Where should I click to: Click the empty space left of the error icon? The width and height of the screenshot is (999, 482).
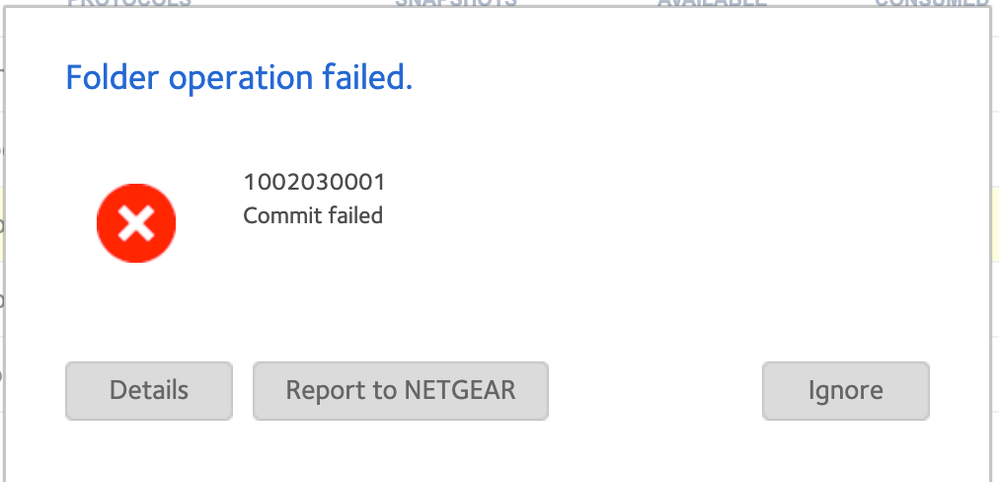click(50, 223)
